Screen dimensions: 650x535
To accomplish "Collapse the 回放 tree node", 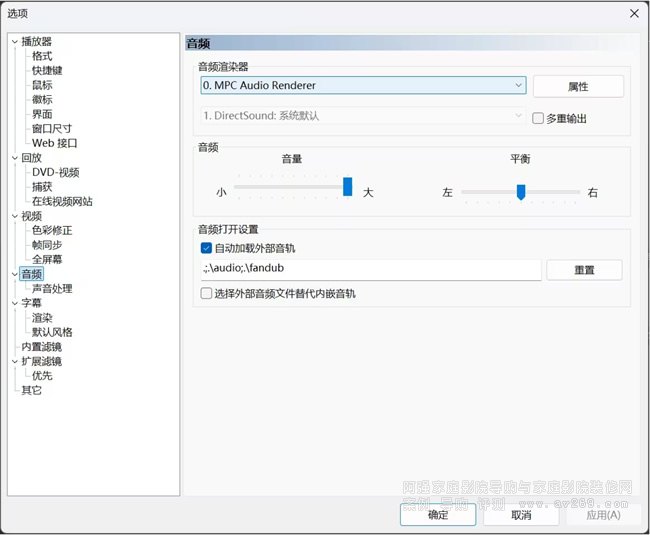I will [14, 158].
